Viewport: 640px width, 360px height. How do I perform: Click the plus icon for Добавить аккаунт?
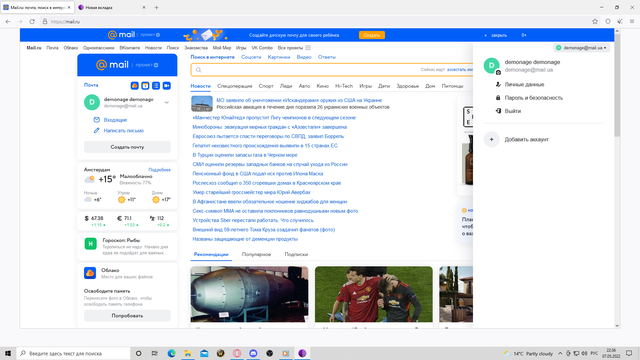[x=491, y=139]
